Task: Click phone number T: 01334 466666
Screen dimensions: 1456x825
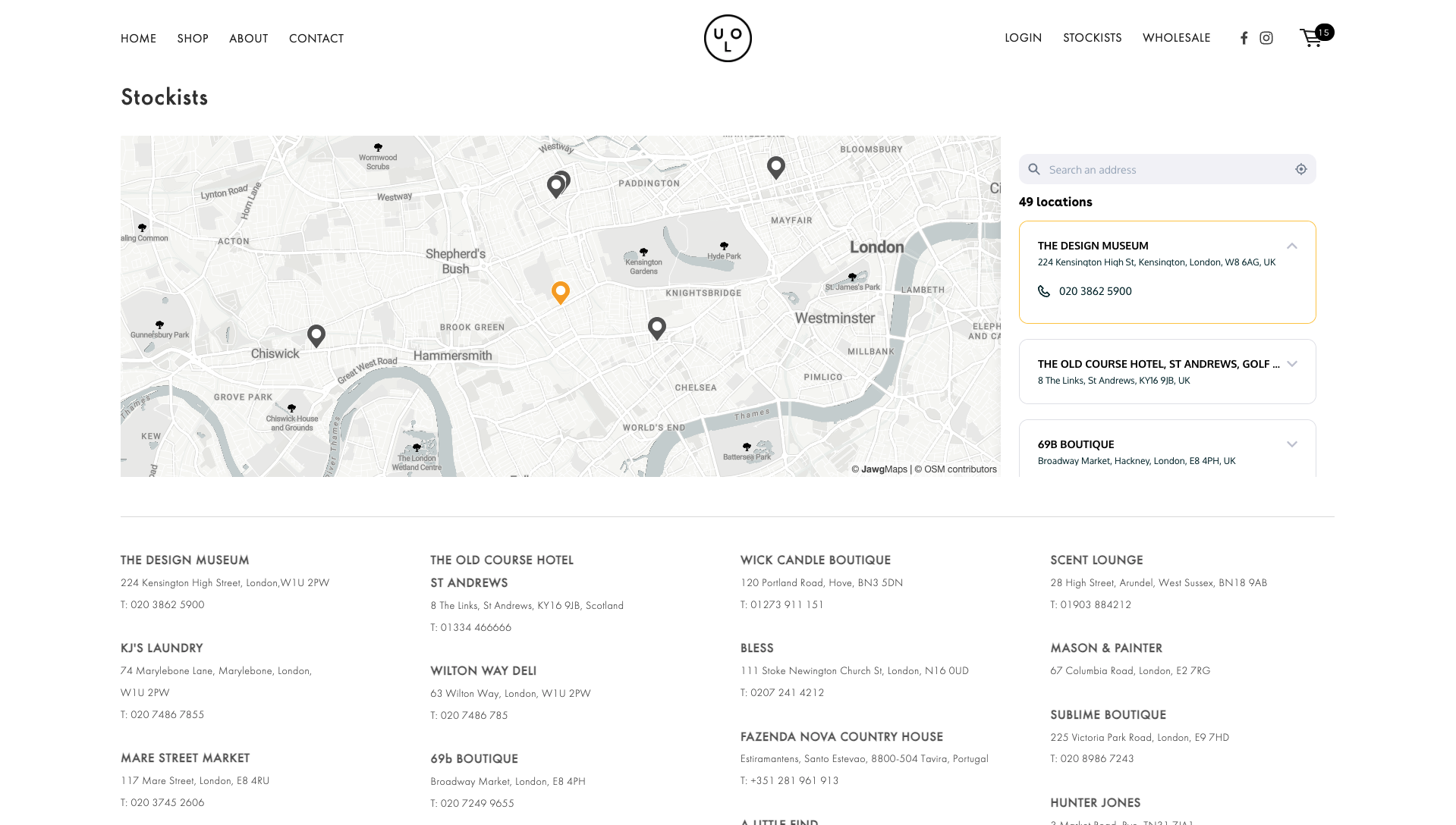Action: [471, 627]
